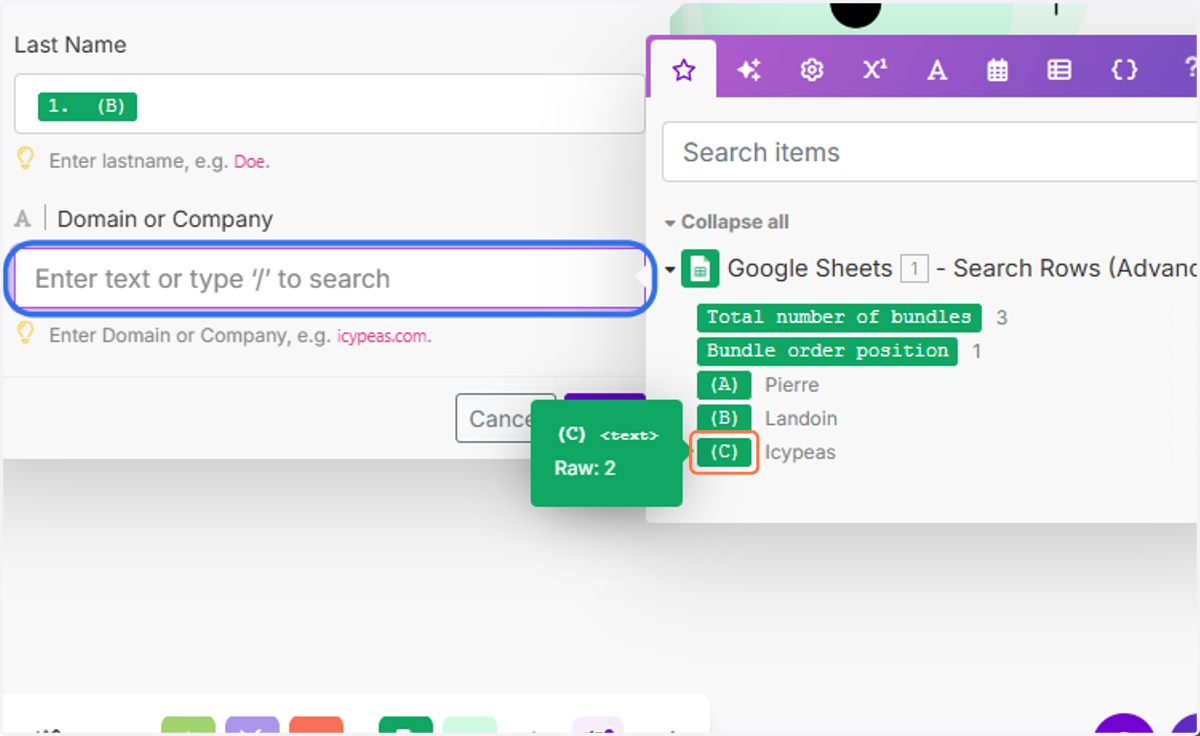The width and height of the screenshot is (1200, 736).
Task: Click the Last Name input field
Action: click(330, 104)
